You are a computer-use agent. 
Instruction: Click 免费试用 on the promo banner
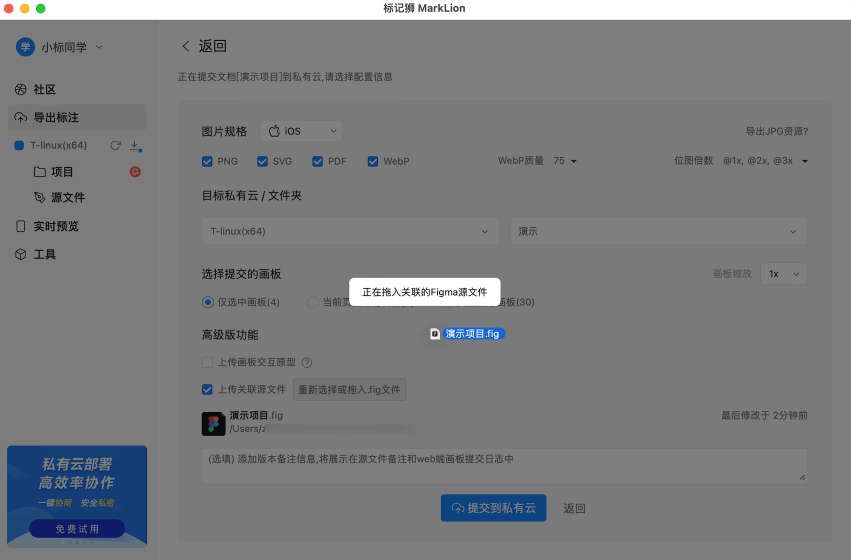pyautogui.click(x=77, y=529)
